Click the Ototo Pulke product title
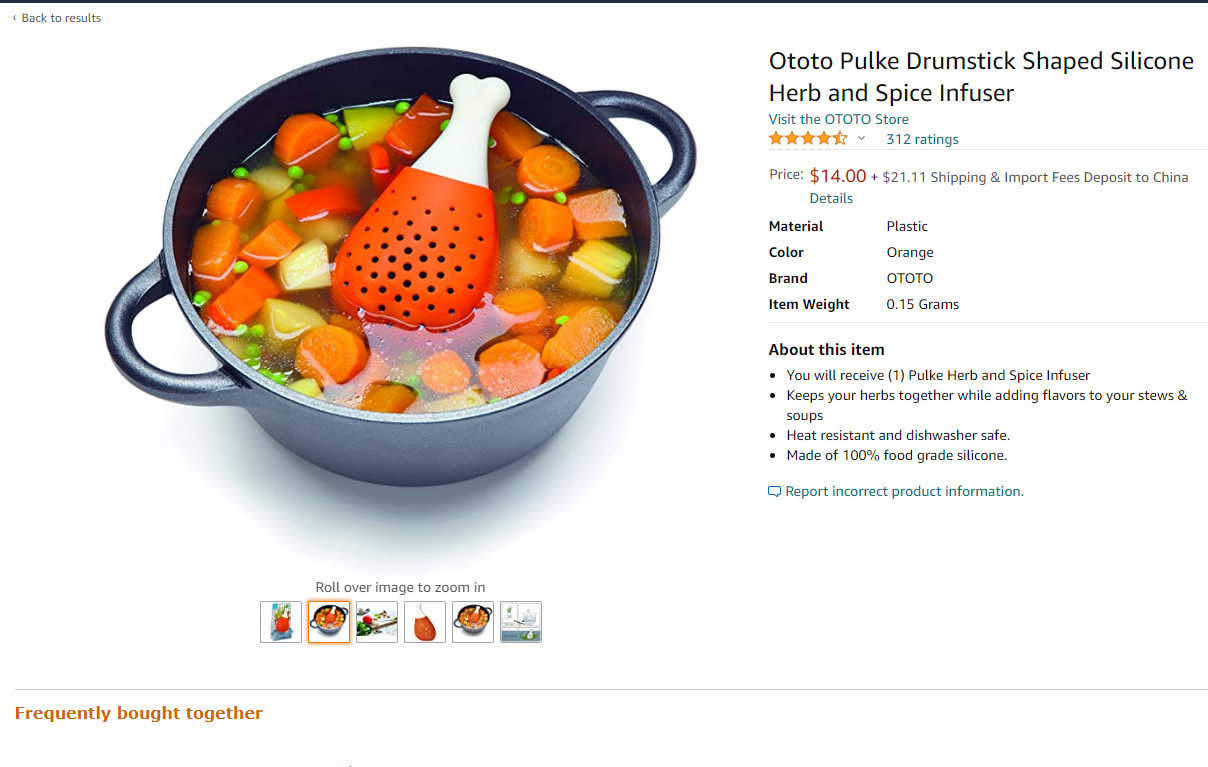 981,77
